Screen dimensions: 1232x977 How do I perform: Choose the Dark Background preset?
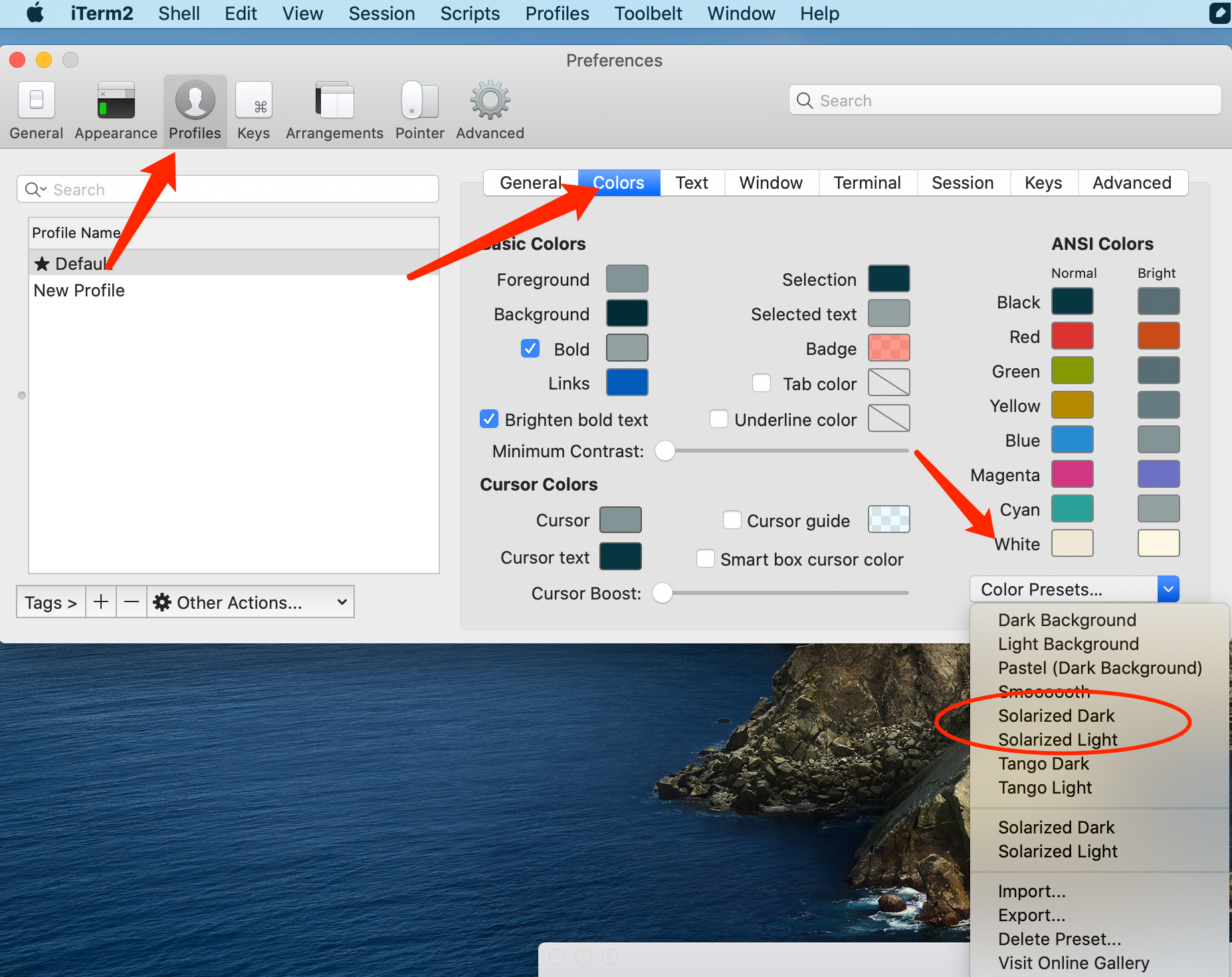click(x=1099, y=620)
